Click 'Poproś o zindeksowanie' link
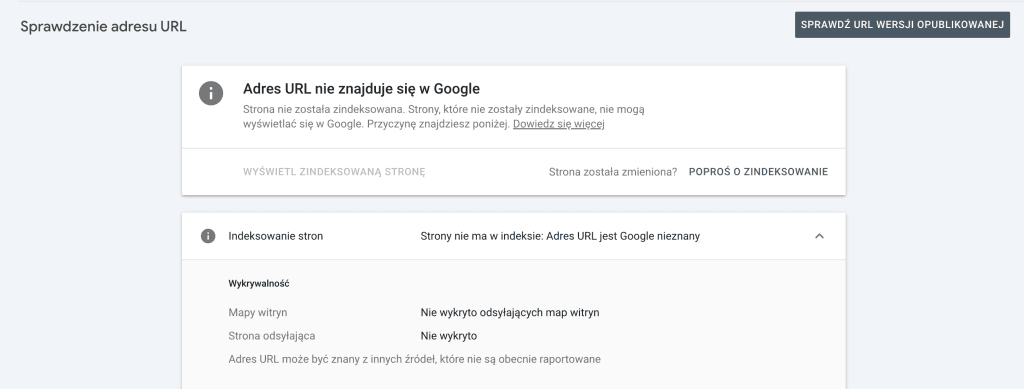Image resolution: width=1024 pixels, height=389 pixels. 758,172
